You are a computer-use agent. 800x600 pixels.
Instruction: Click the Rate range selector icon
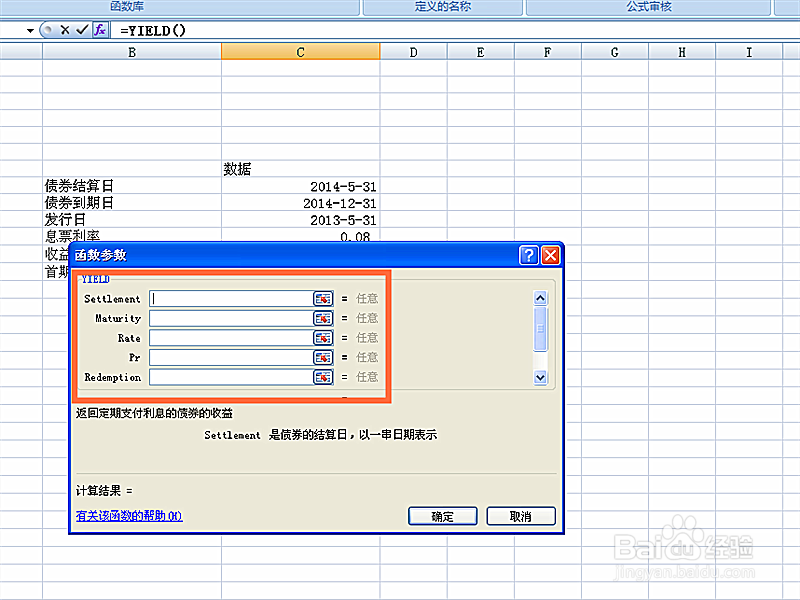[323, 338]
